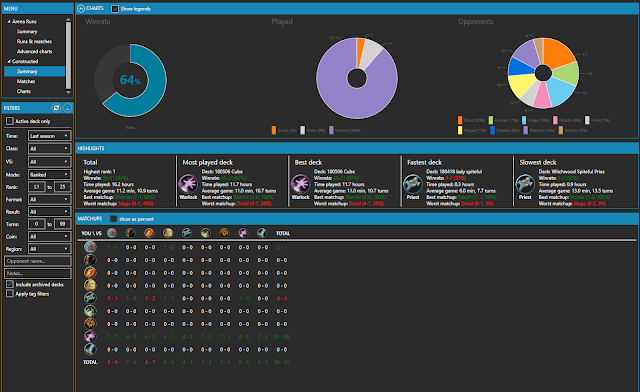Open the Mode dropdown set to Ranked
The width and height of the screenshot is (640, 392).
49,174
